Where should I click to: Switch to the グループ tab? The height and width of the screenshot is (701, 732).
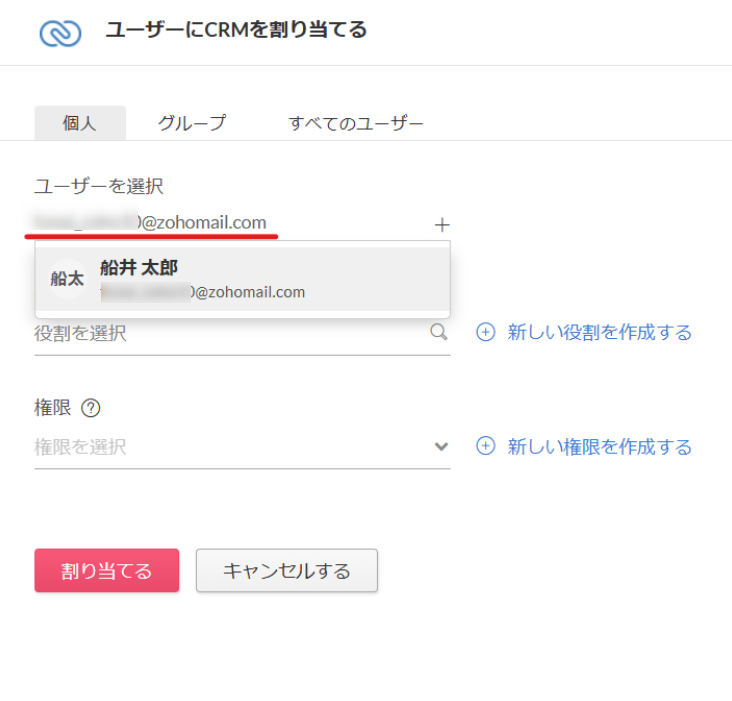(192, 123)
